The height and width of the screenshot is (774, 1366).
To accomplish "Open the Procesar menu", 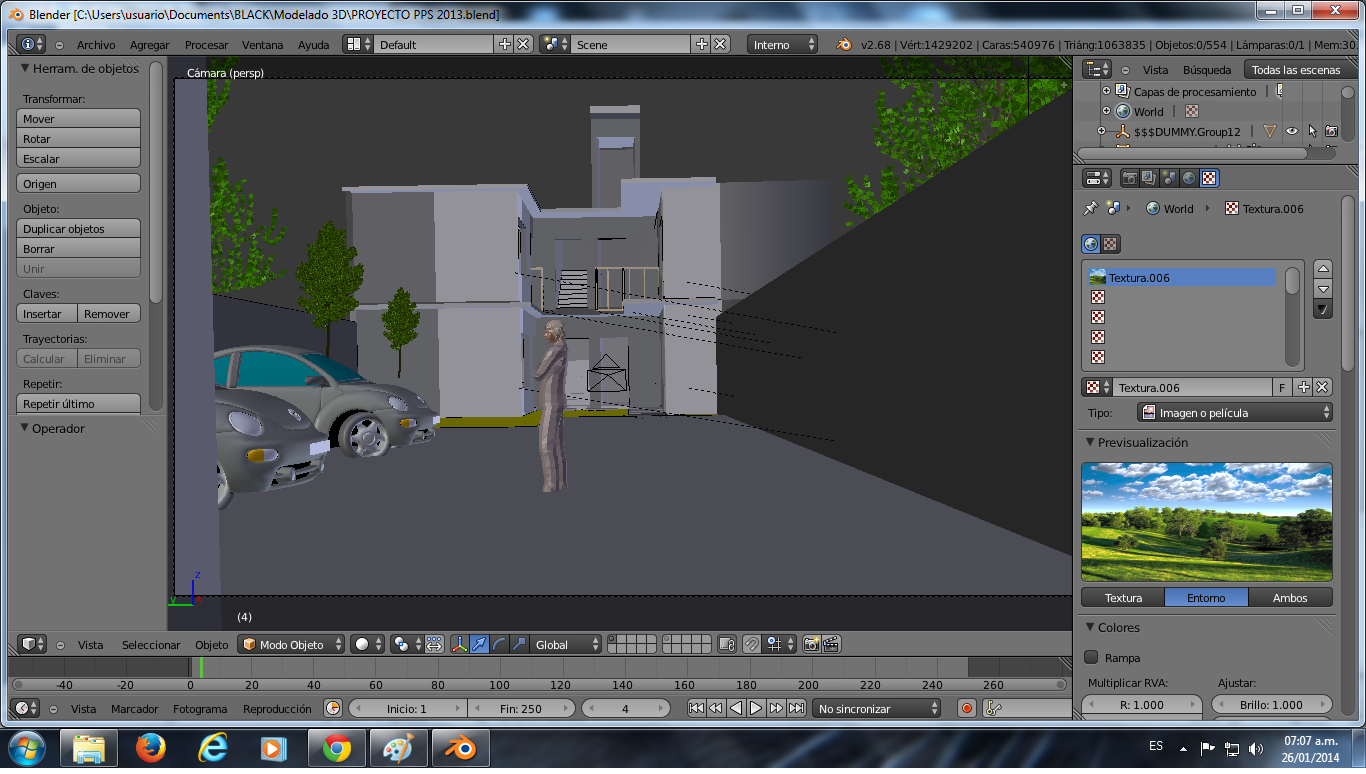I will [206, 45].
